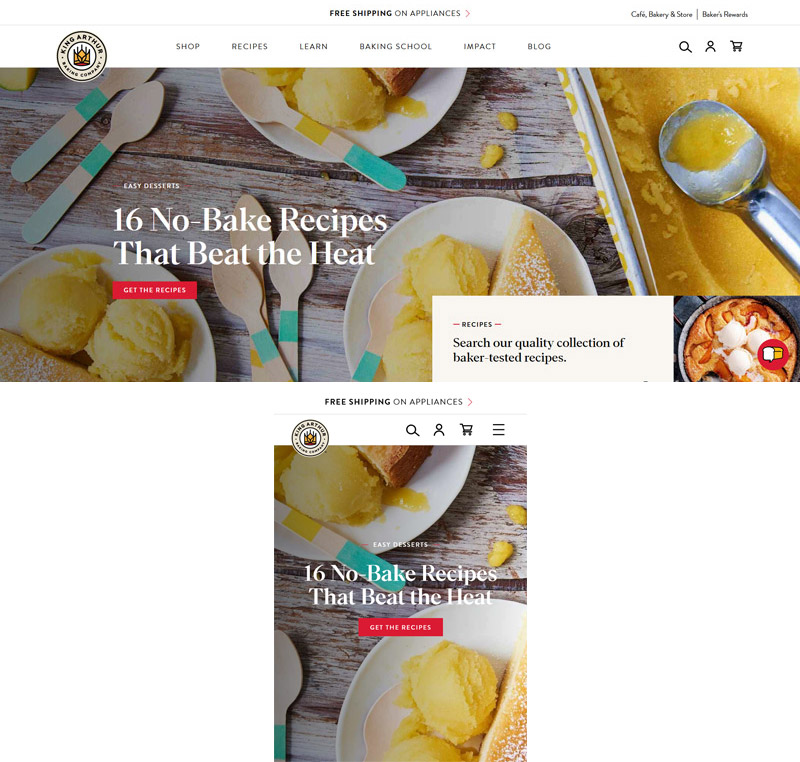Image resolution: width=800 pixels, height=762 pixels.
Task: Click the mobile search magnifier icon
Action: [x=412, y=430]
